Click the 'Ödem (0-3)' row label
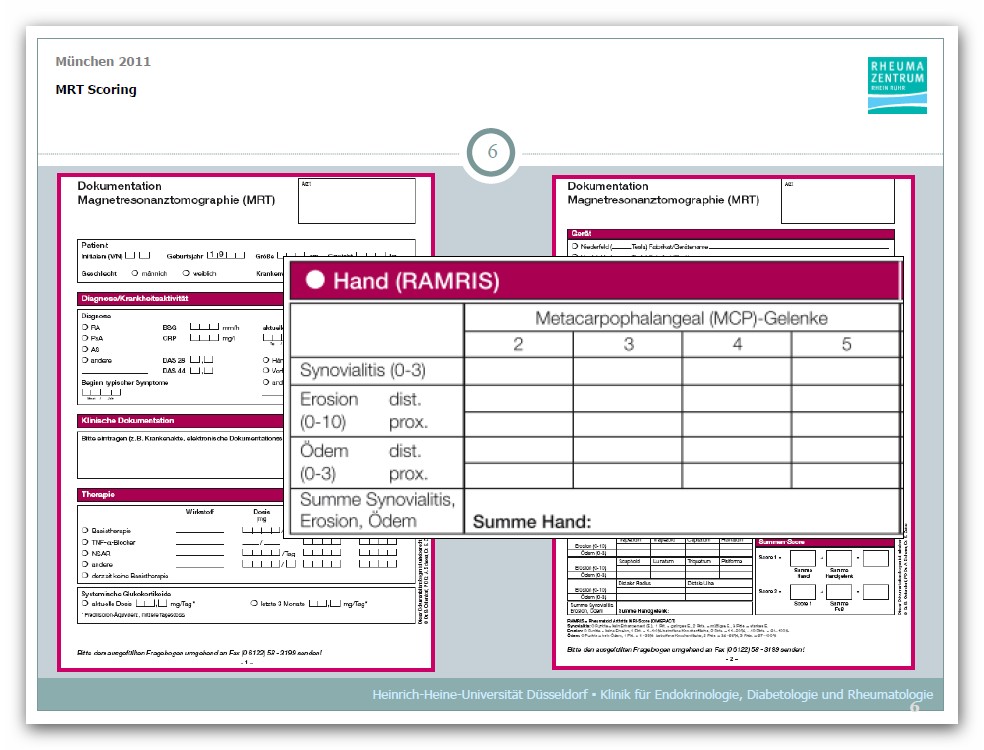984x750 pixels. 324,462
